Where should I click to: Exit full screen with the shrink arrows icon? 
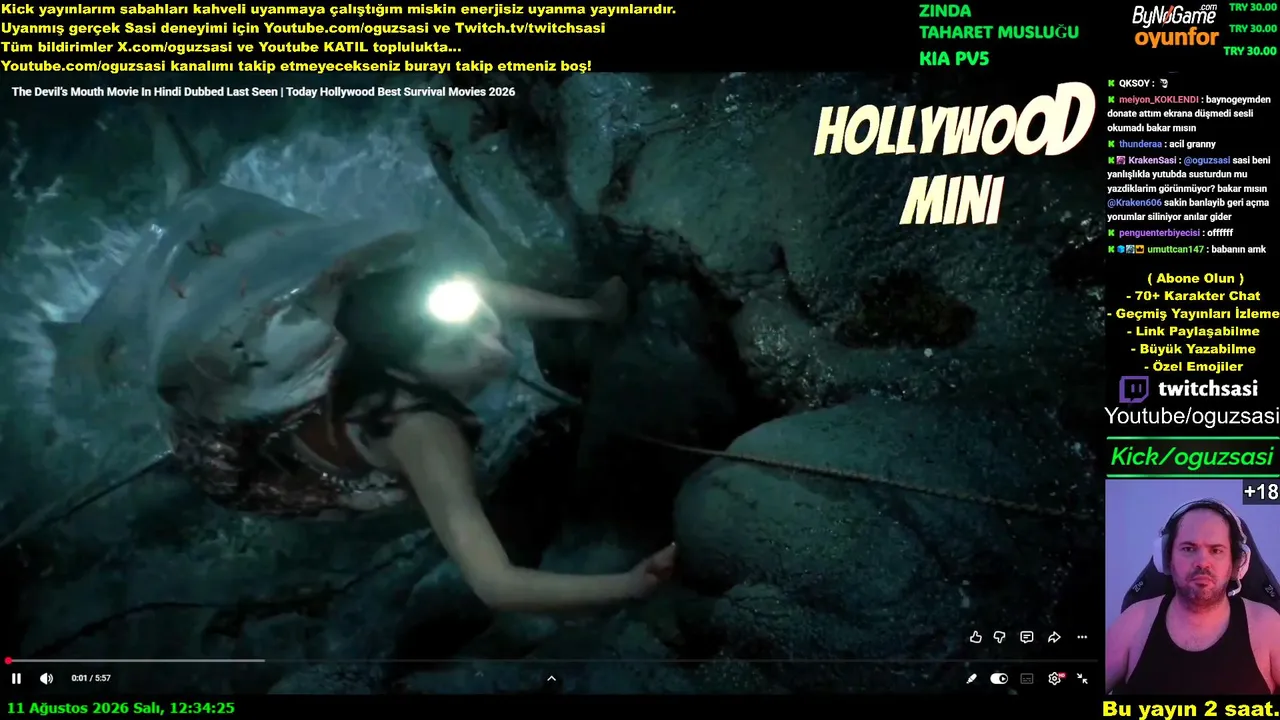1082,678
